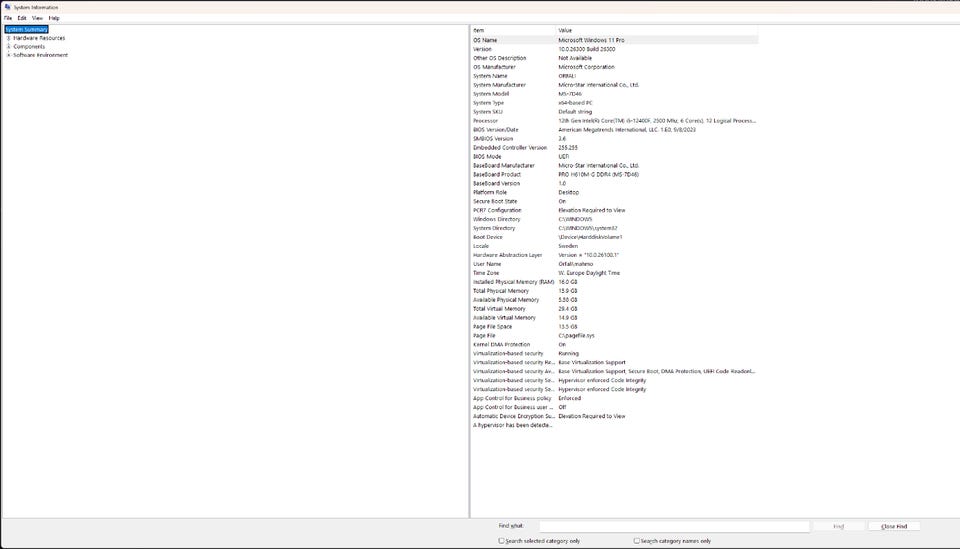Select the Windows Directory row

[x=615, y=219]
